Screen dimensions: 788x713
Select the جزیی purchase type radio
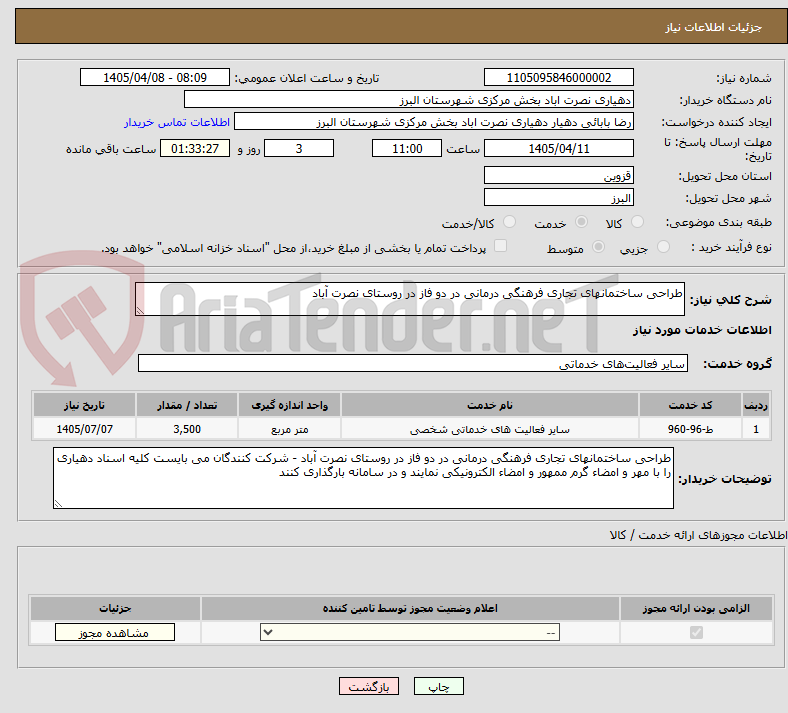click(663, 247)
